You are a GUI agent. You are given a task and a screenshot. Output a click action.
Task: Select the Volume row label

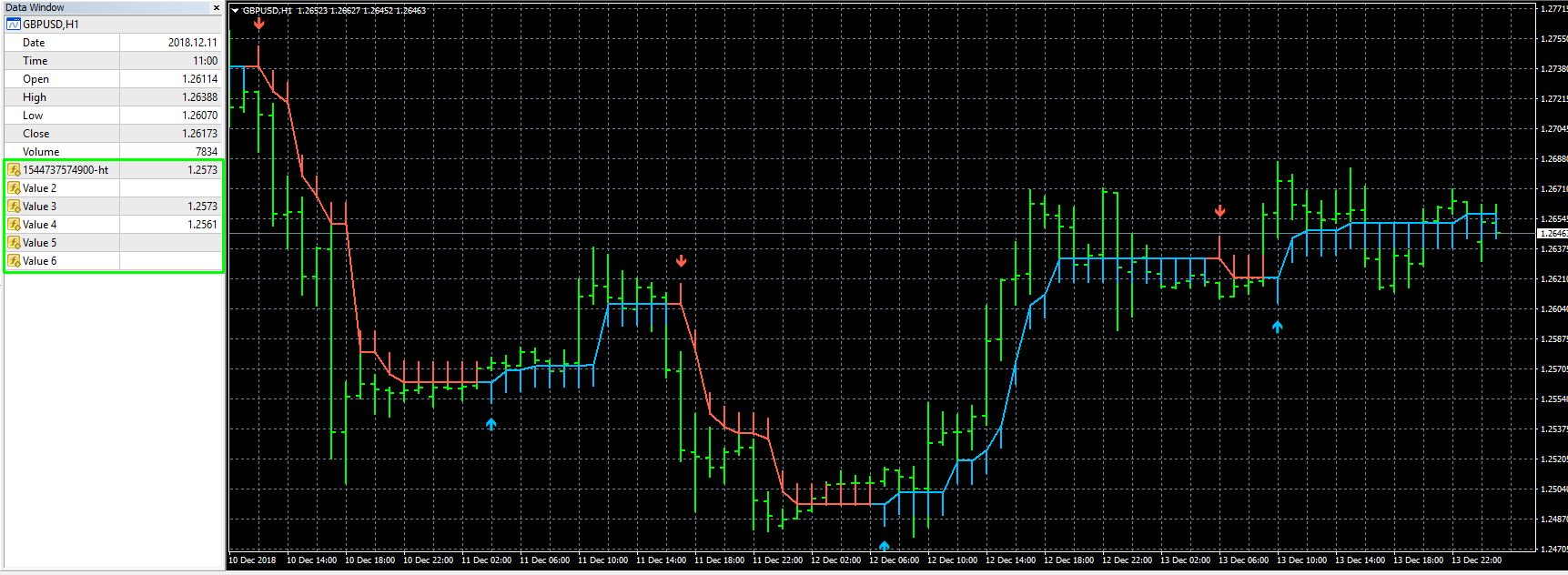click(x=41, y=152)
